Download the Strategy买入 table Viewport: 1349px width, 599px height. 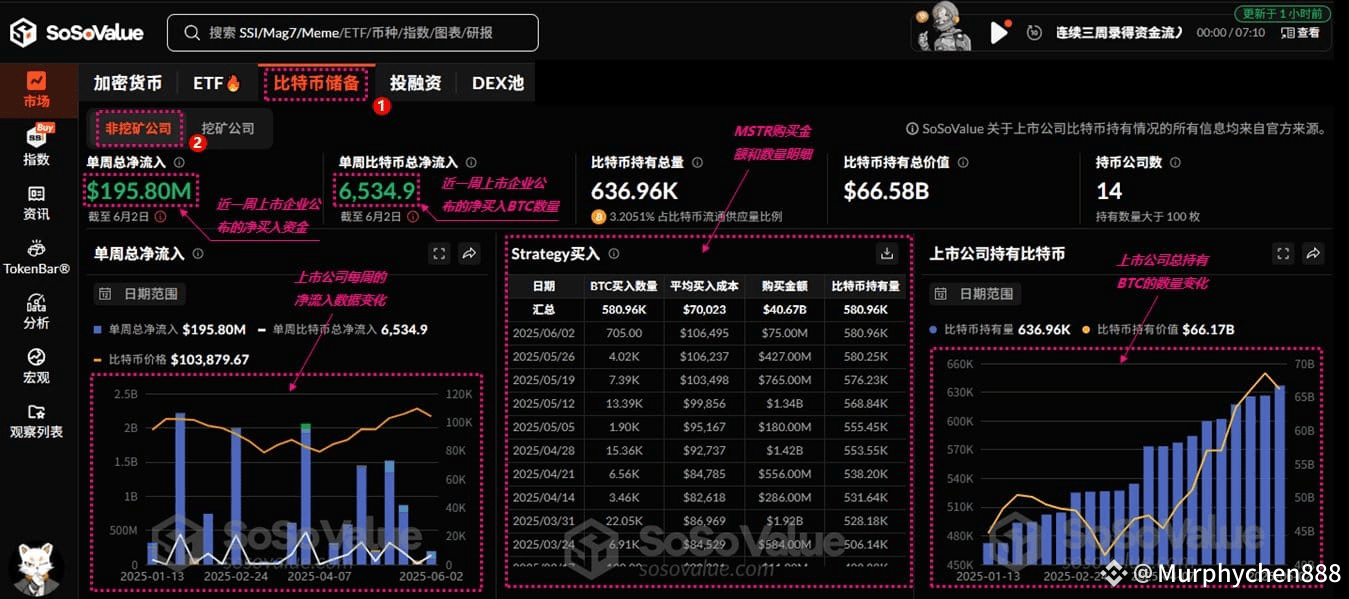point(886,254)
